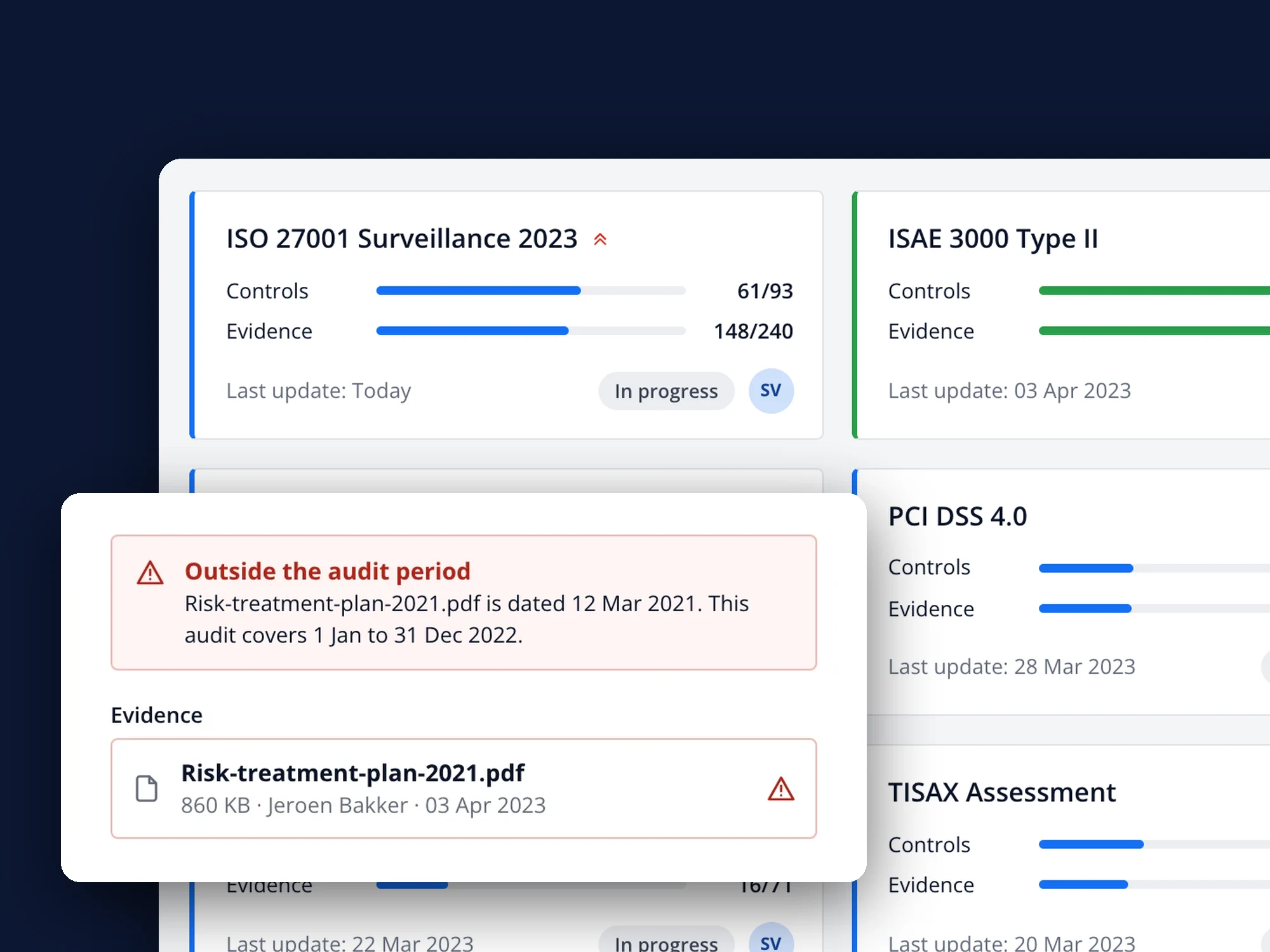The image size is (1270, 952).
Task: Open the TISAX Assessment audit card
Action: [1001, 792]
